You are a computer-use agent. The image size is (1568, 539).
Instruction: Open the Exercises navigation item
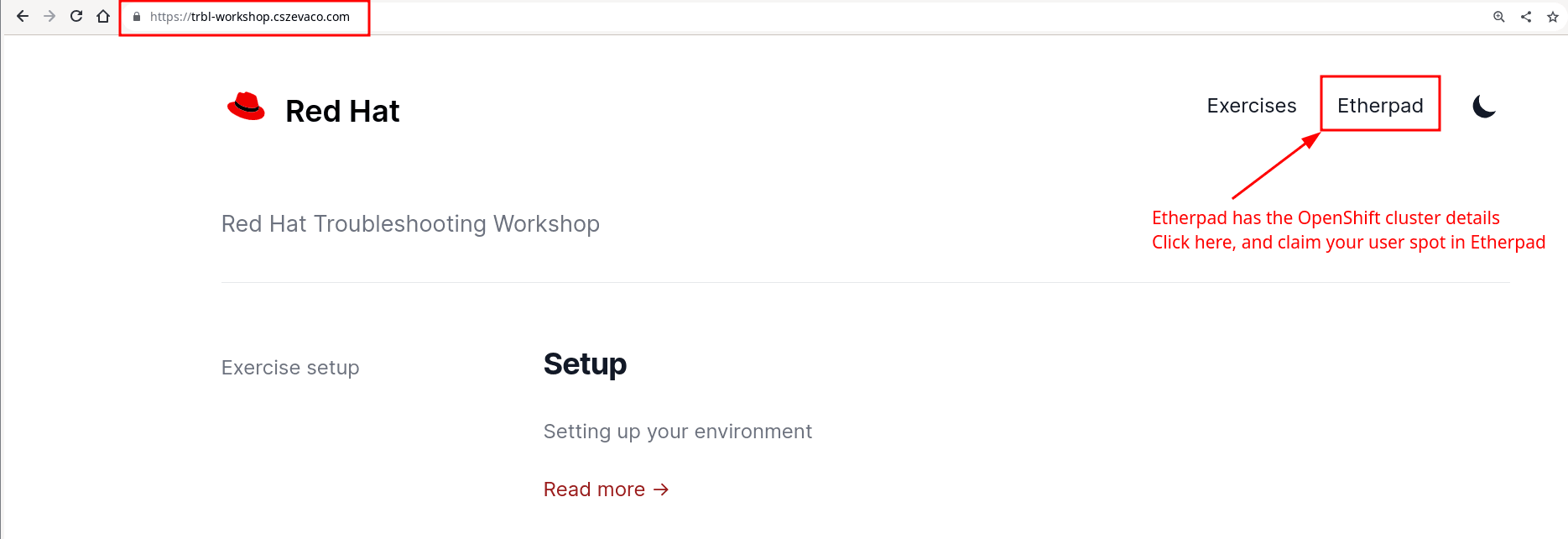coord(1251,106)
